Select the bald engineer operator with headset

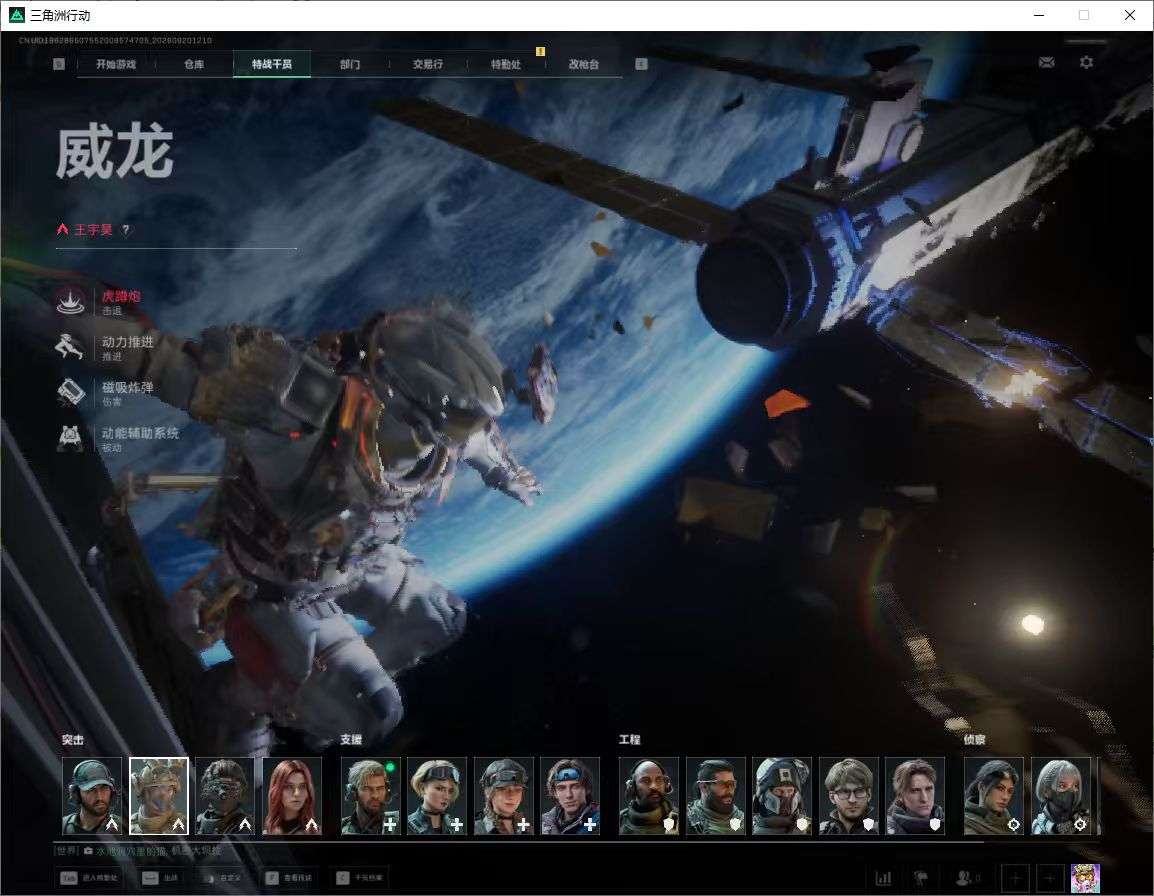coord(649,796)
